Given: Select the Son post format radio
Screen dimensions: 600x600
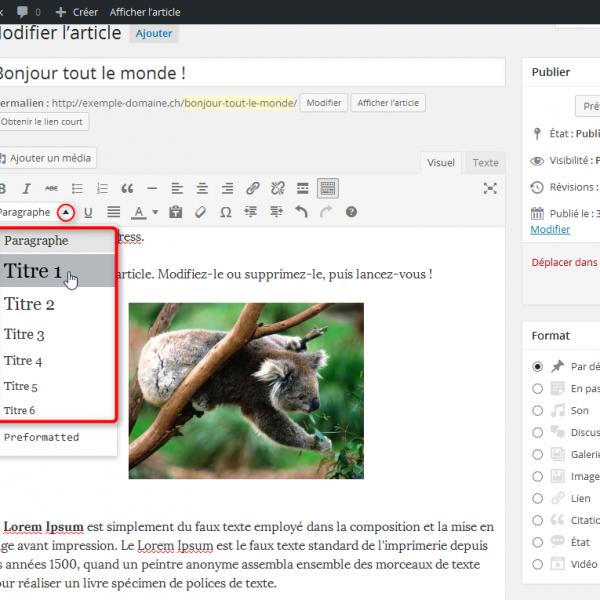Looking at the screenshot, I should point(538,410).
